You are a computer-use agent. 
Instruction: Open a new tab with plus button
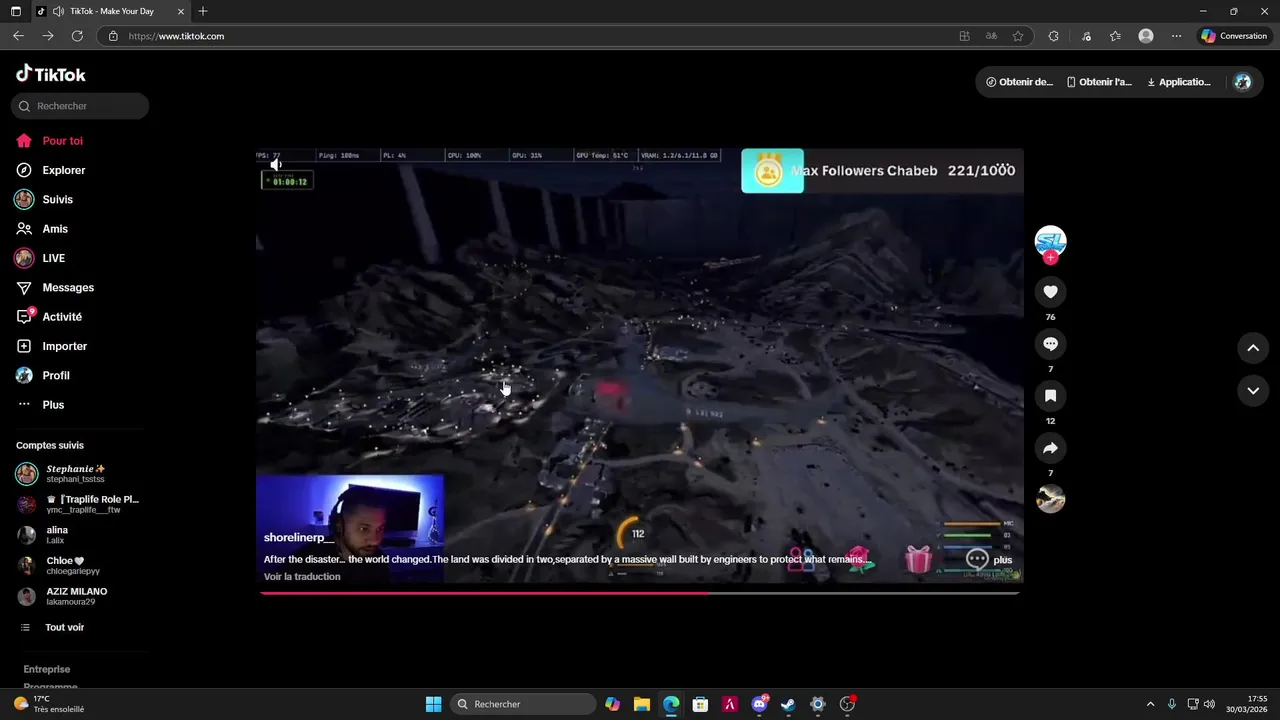point(203,11)
